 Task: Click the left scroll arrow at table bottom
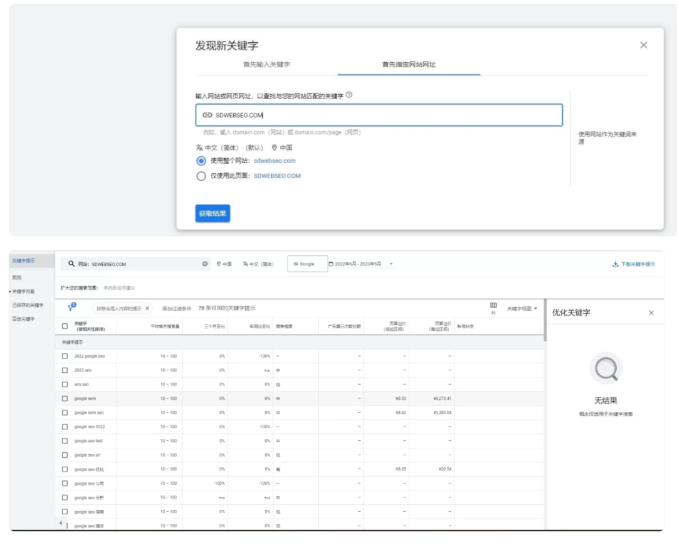(61, 523)
